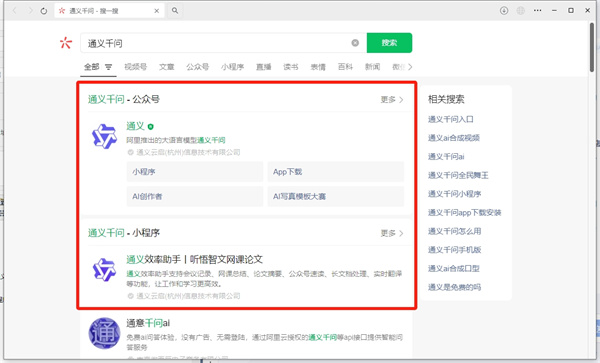Switch to the 视频号 tab
600x363 pixels.
135,67
